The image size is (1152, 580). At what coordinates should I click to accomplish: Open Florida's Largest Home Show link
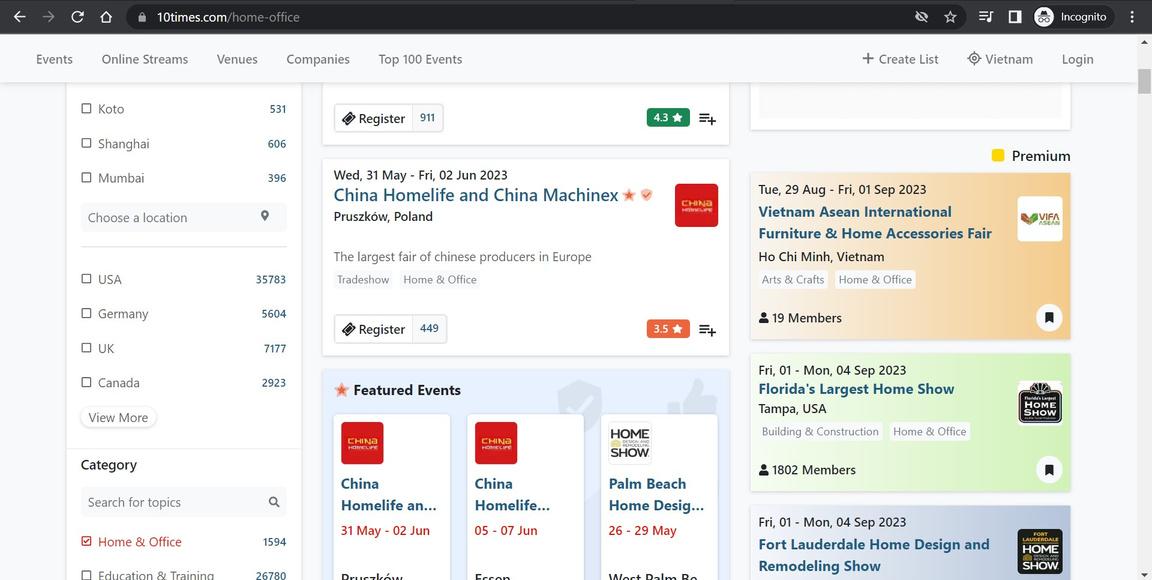tap(856, 389)
